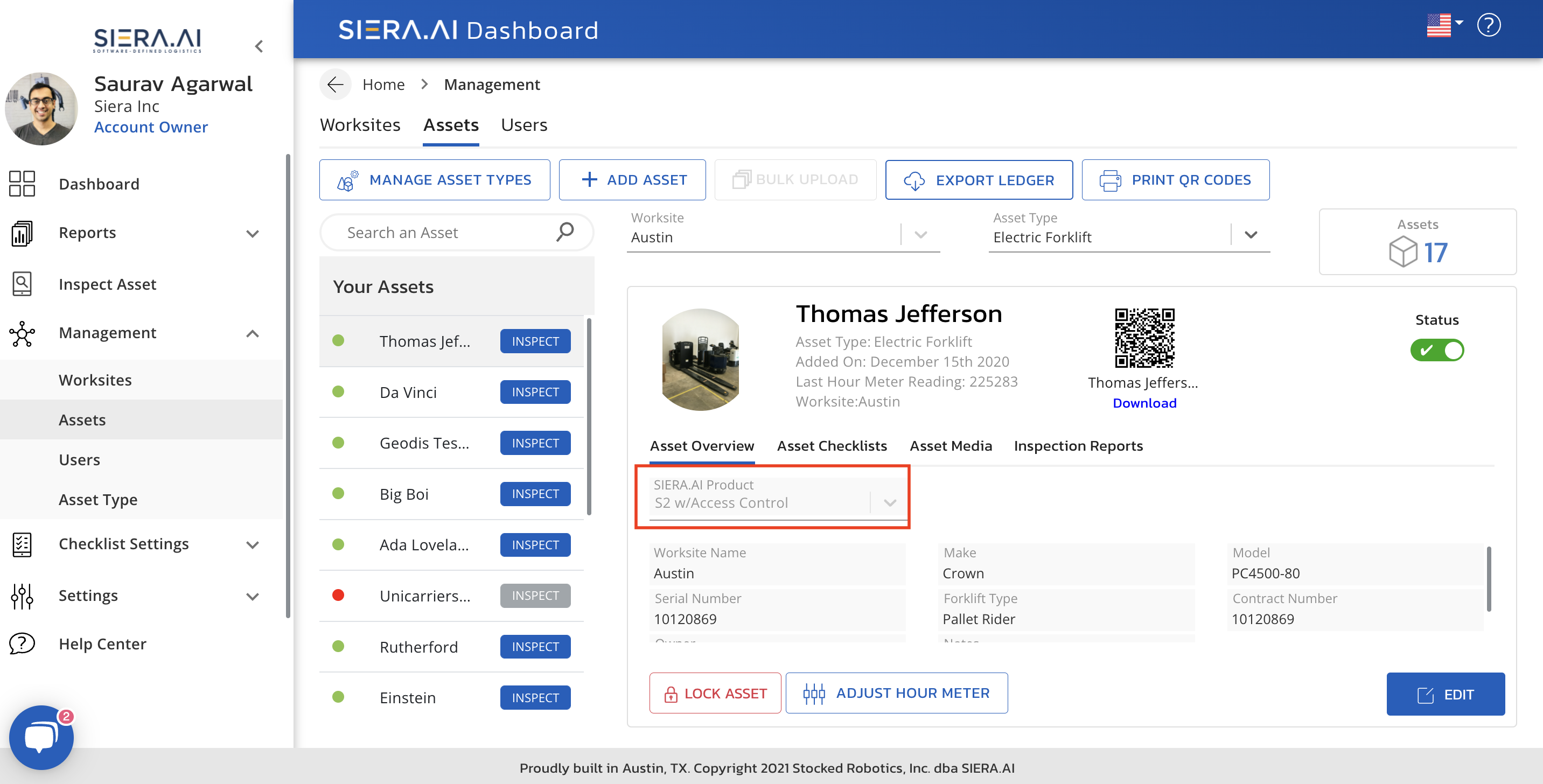Switch to the Users tab
The image size is (1543, 784).
[x=524, y=124]
